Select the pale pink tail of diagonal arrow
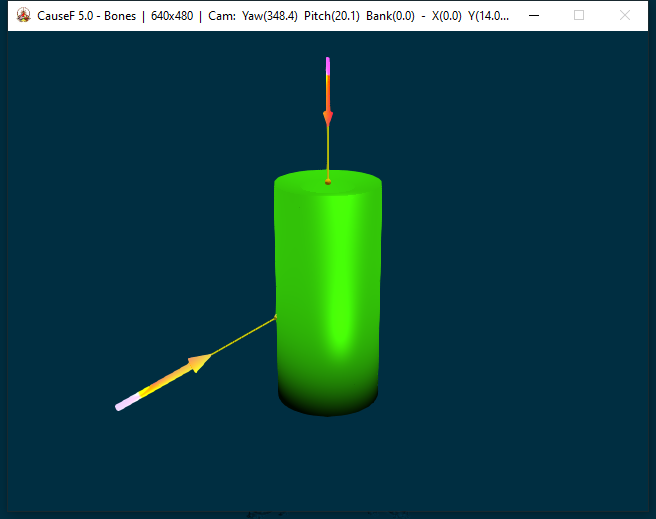The image size is (656, 519). pos(125,403)
